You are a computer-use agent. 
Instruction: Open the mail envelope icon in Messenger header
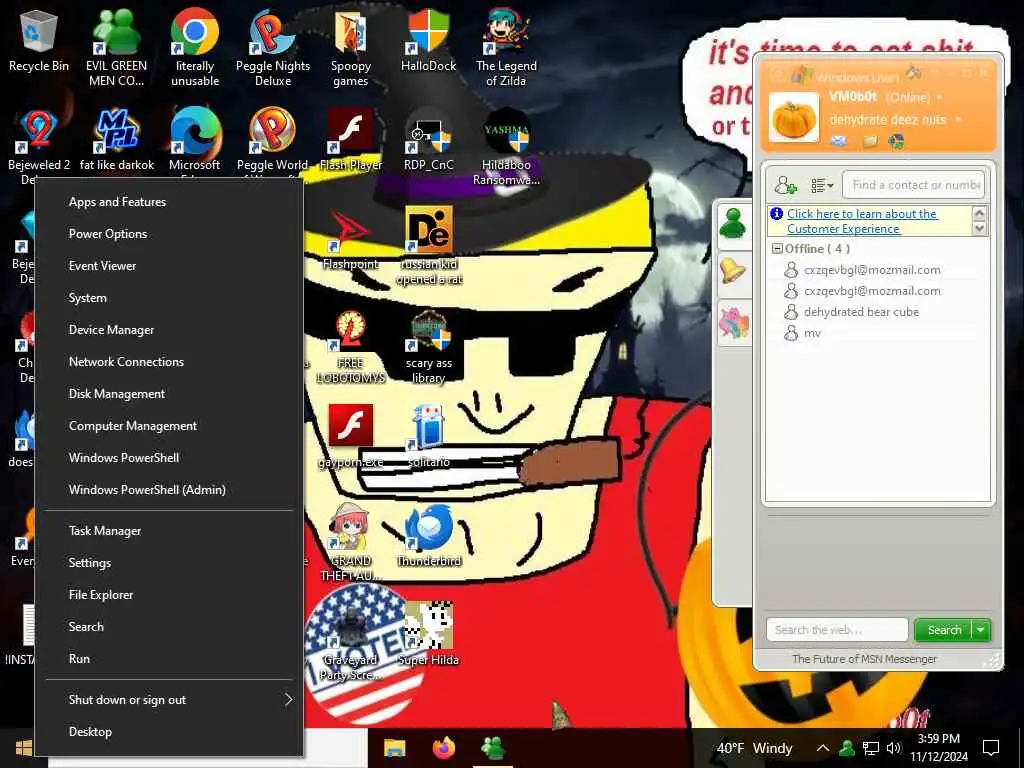(839, 141)
